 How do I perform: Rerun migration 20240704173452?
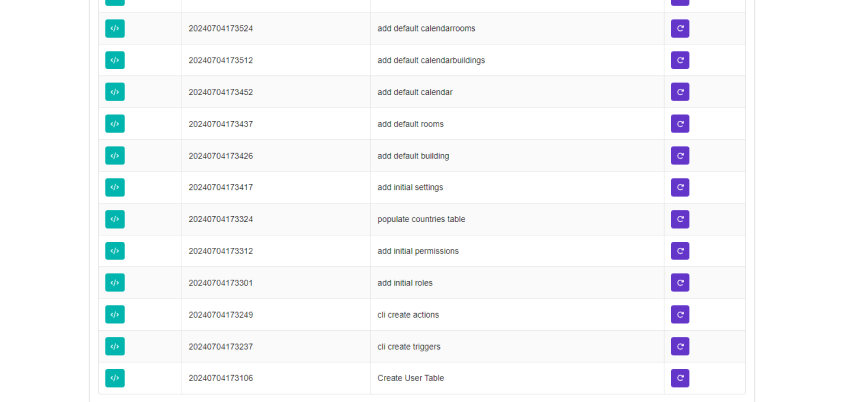click(x=680, y=92)
